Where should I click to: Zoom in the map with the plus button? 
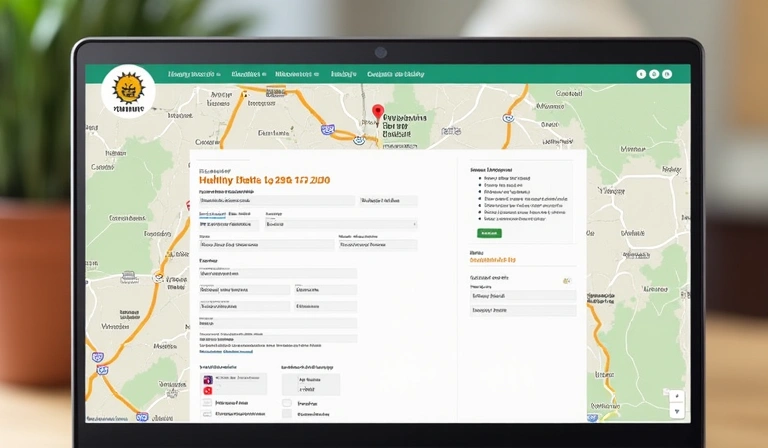(677, 397)
